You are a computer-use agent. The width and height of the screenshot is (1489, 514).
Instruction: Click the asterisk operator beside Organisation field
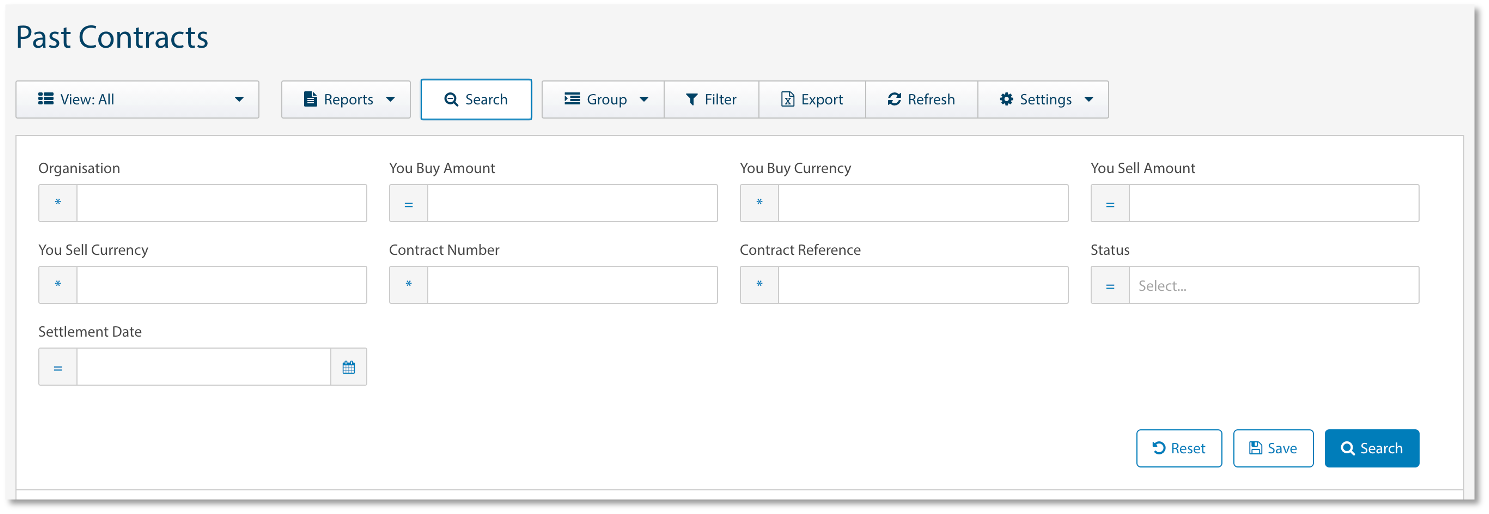[x=58, y=203]
